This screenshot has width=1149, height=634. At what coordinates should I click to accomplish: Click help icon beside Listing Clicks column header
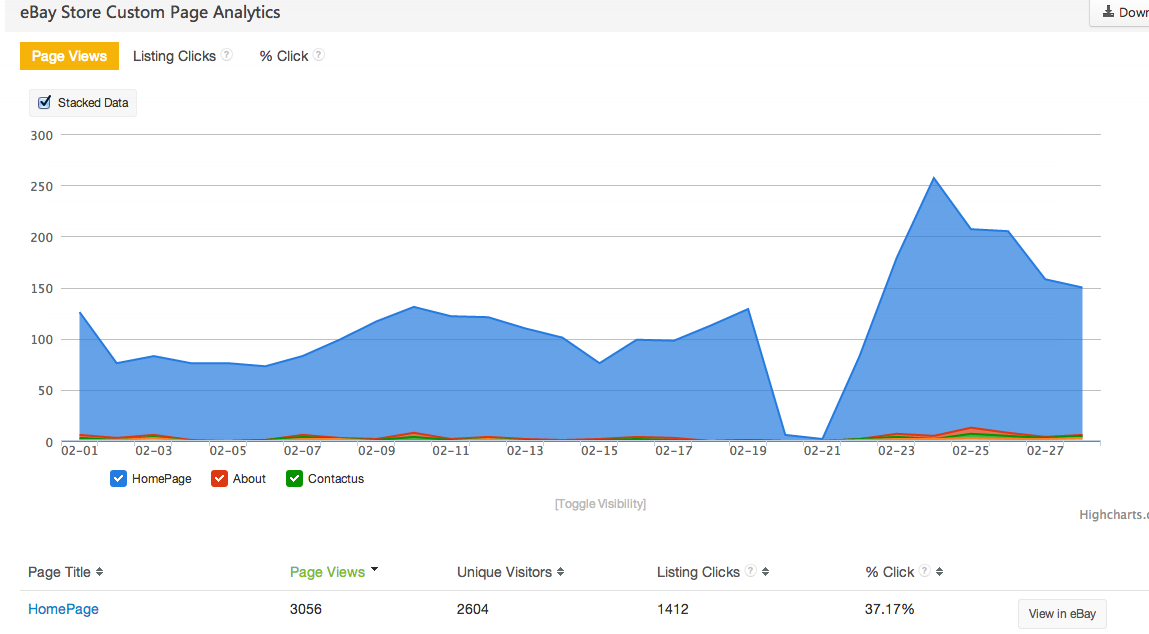(750, 571)
